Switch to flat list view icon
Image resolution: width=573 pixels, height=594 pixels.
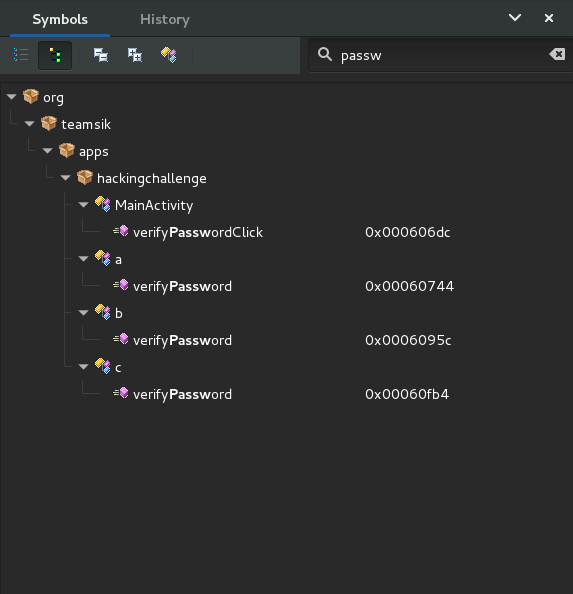click(x=21, y=55)
